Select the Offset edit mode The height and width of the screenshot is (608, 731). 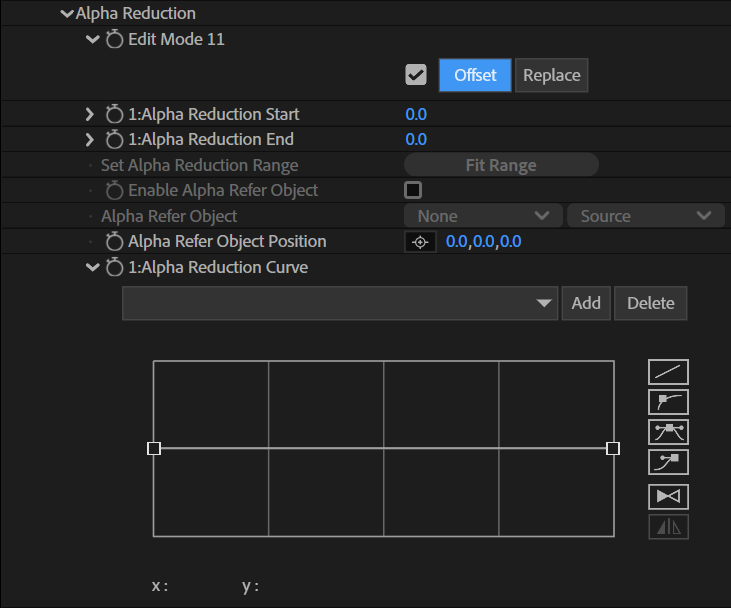[x=475, y=75]
